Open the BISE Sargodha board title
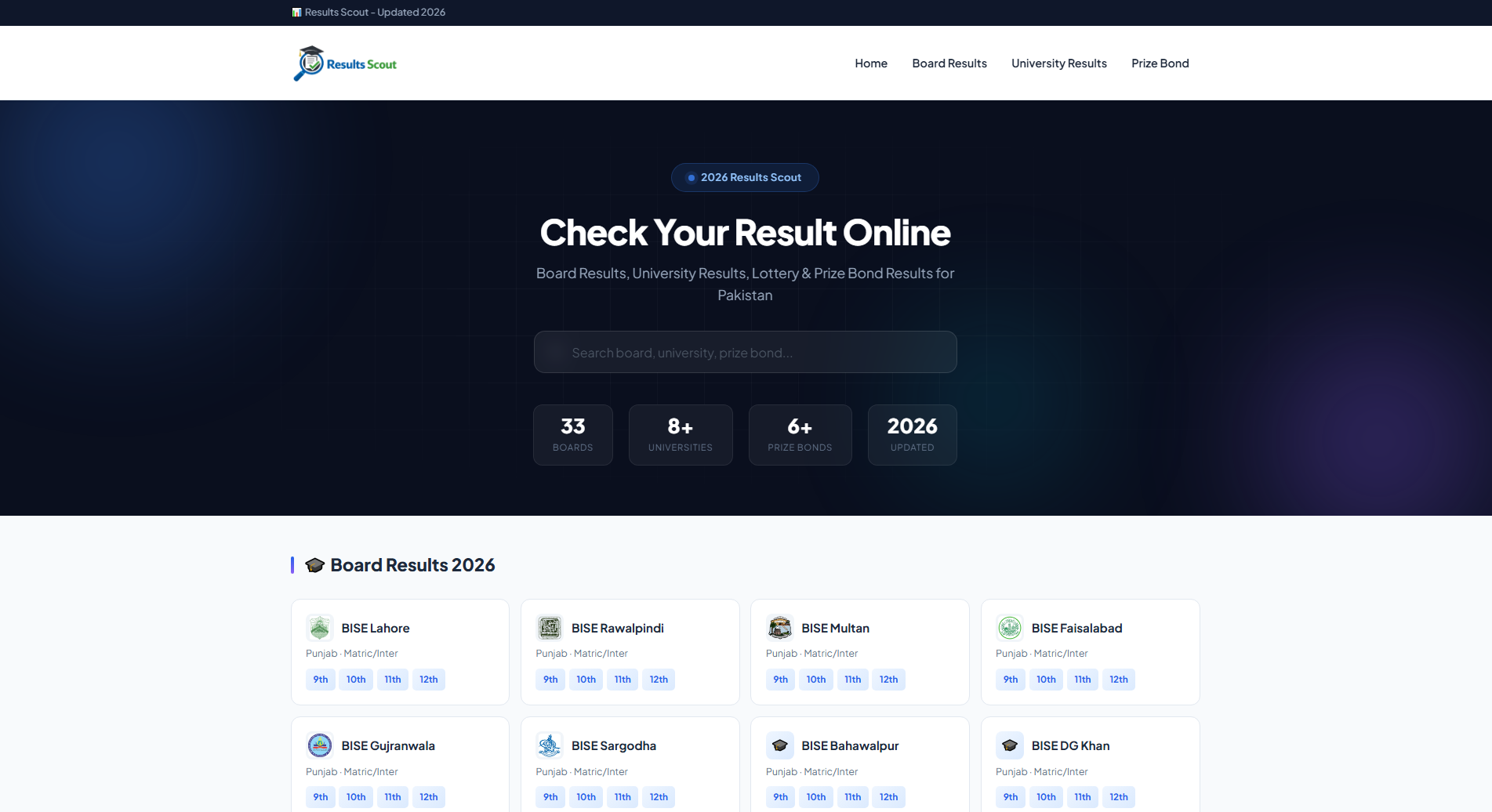 pos(614,746)
